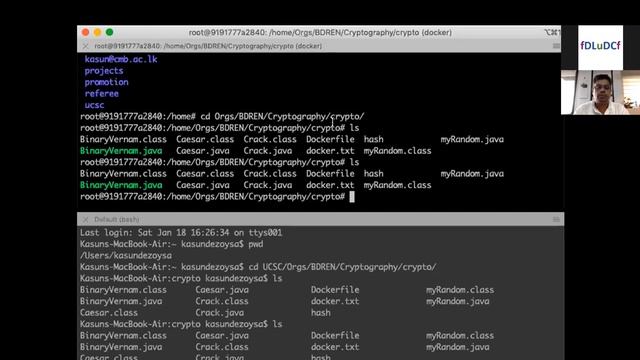Click the window title bar text ending in (docker)
Image resolution: width=640 pixels, height=360 pixels.
click(320, 32)
